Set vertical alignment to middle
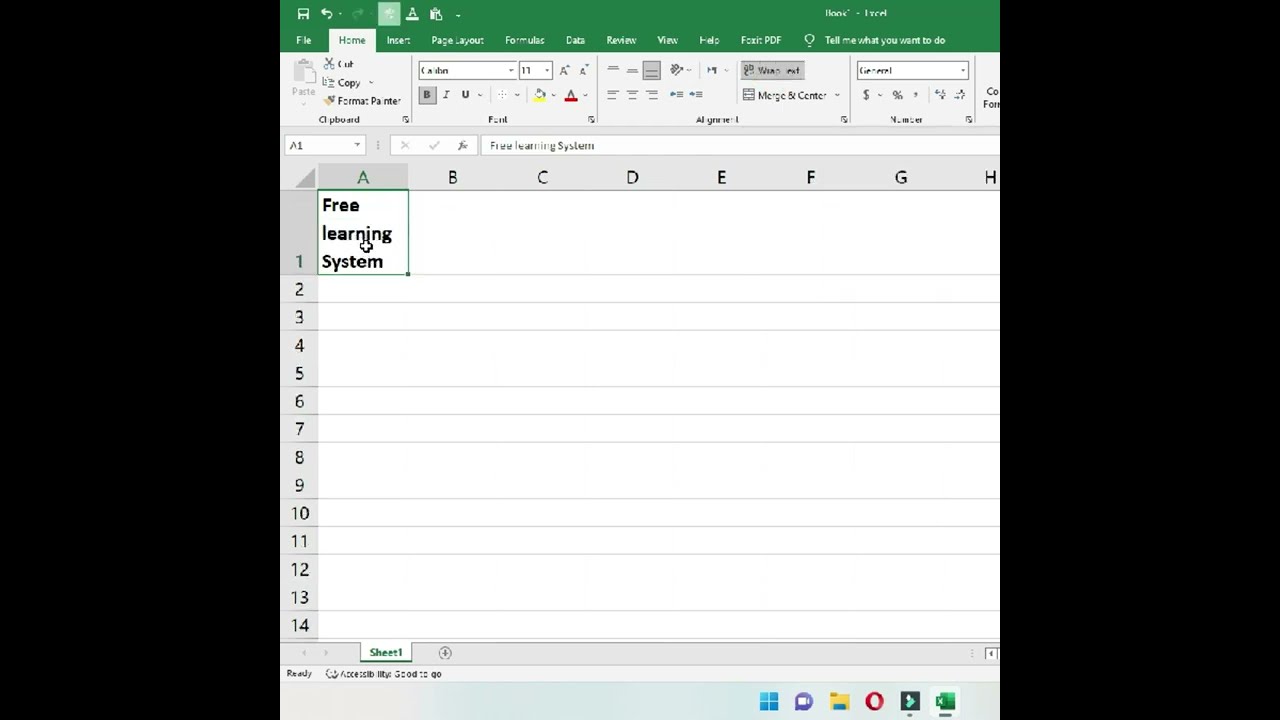Image resolution: width=1280 pixels, height=720 pixels. pyautogui.click(x=632, y=70)
